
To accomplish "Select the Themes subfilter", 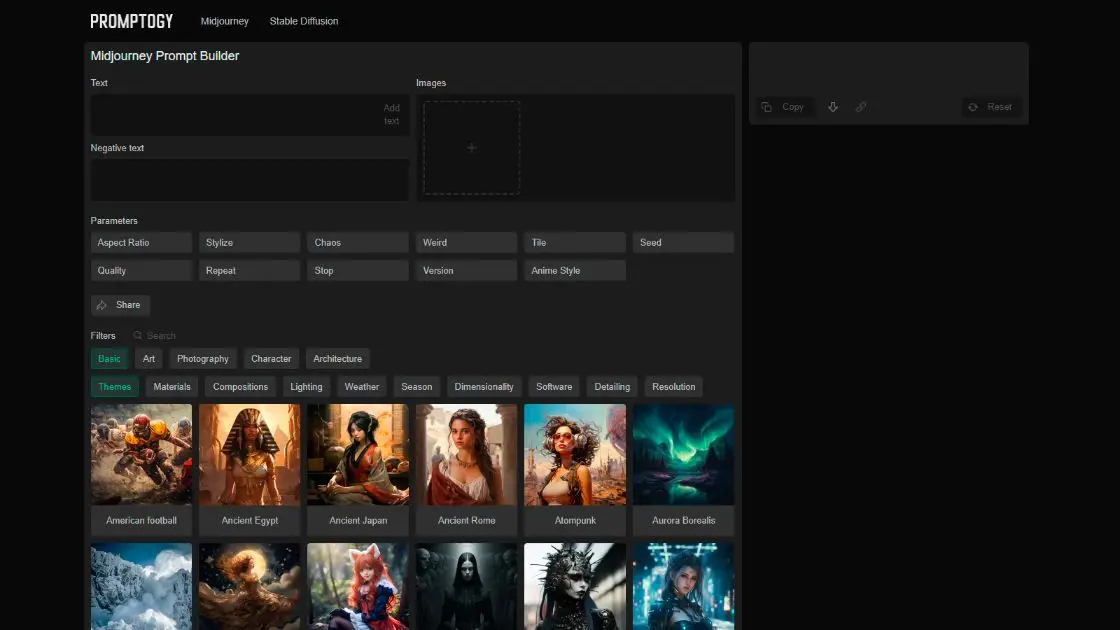I will pos(115,386).
